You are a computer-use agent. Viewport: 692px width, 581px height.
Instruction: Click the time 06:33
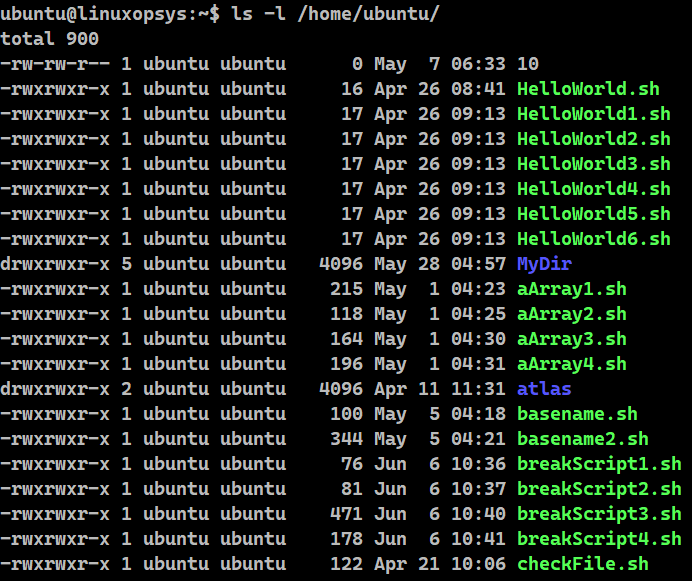click(x=478, y=64)
